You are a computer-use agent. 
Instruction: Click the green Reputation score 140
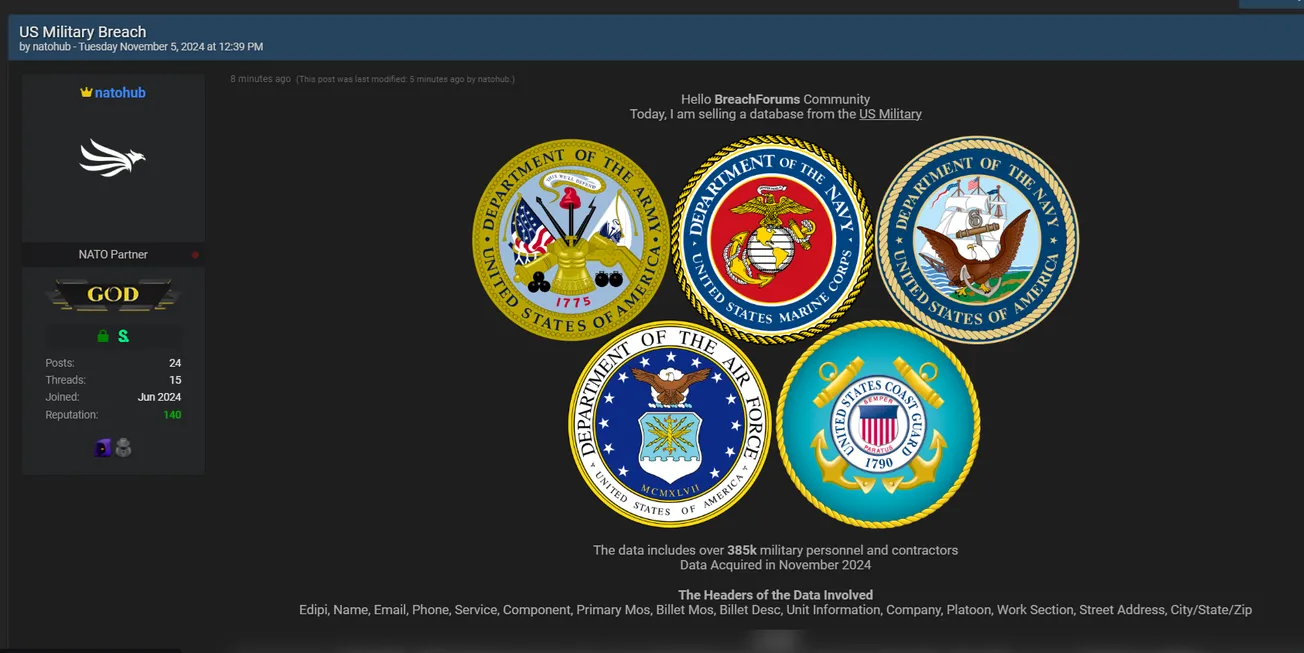pyautogui.click(x=171, y=414)
